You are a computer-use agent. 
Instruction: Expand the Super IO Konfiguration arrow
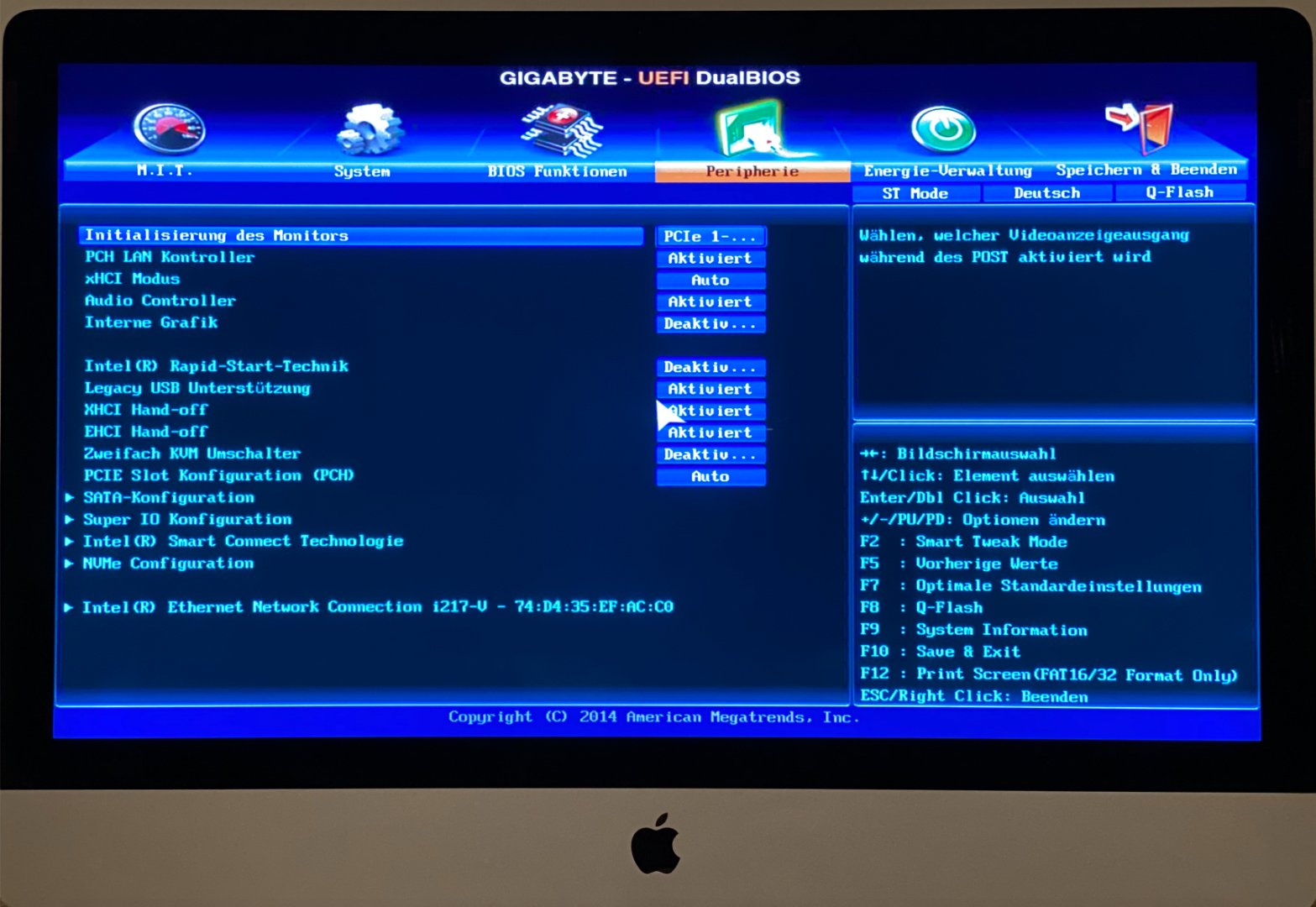tap(70, 519)
